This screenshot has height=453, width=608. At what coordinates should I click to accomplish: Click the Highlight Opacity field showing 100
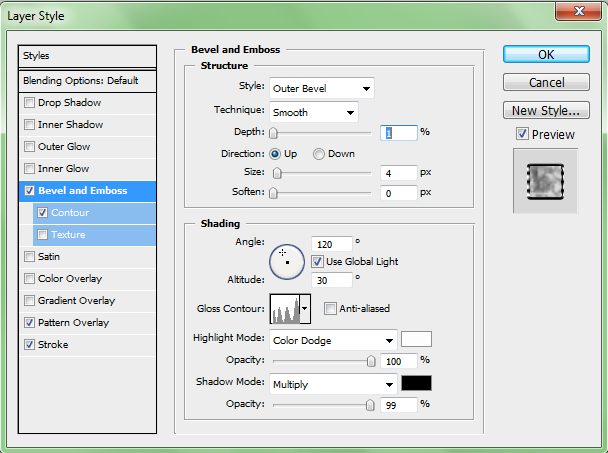pos(399,361)
